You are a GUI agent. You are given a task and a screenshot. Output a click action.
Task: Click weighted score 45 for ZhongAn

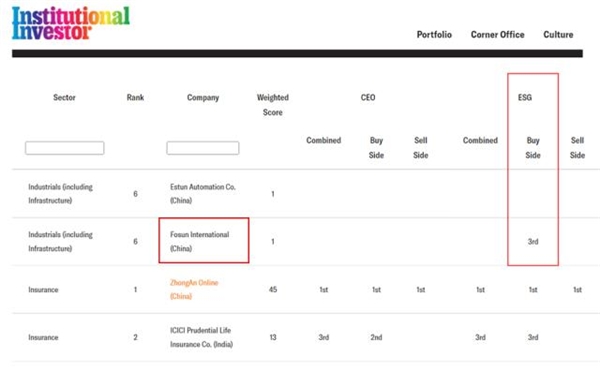pos(273,290)
